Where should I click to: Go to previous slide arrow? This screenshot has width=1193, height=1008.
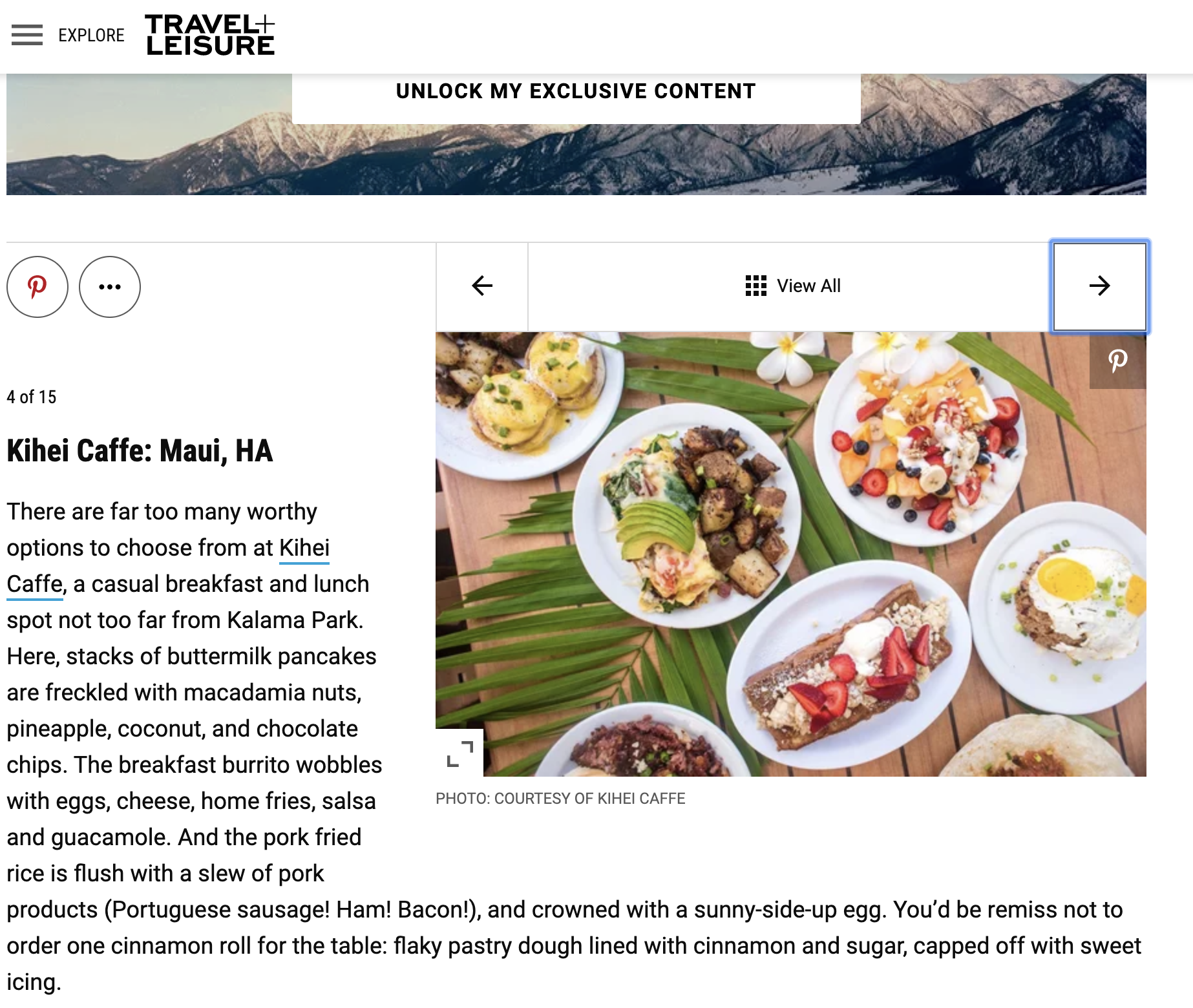tap(482, 286)
